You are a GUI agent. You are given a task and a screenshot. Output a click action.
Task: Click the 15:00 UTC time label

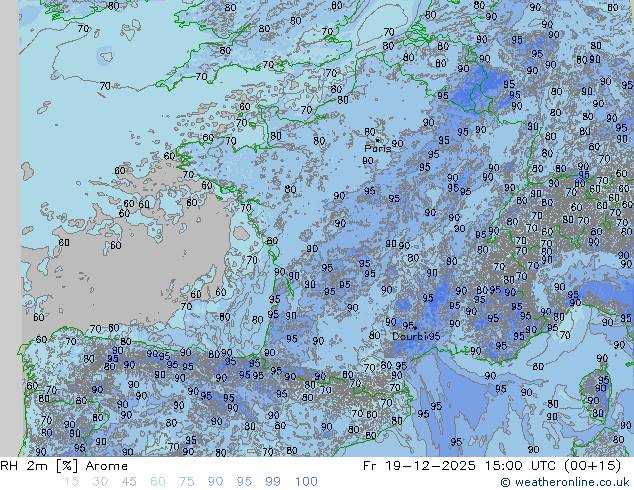coord(522,466)
